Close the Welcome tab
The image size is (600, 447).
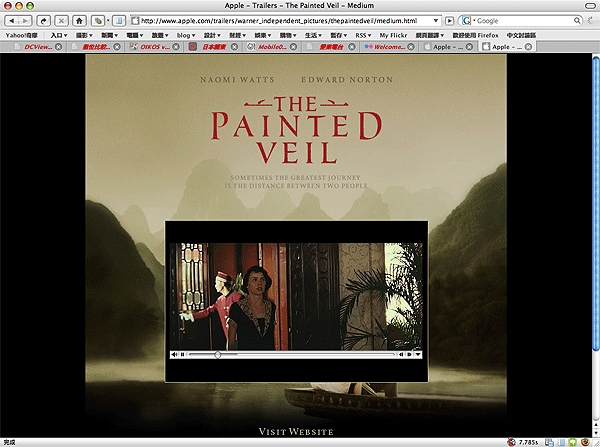[x=411, y=47]
